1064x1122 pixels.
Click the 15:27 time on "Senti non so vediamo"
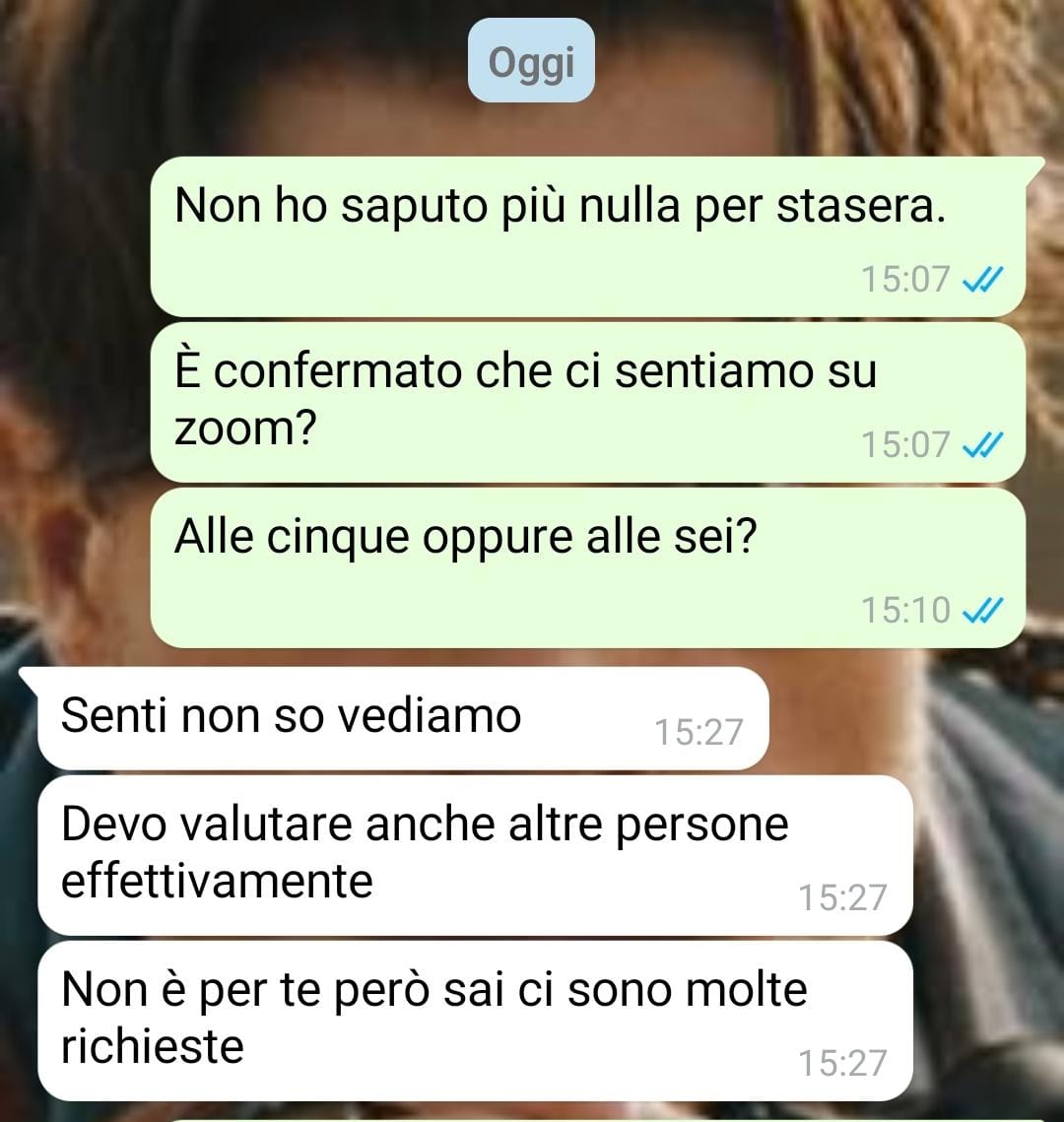click(x=699, y=733)
